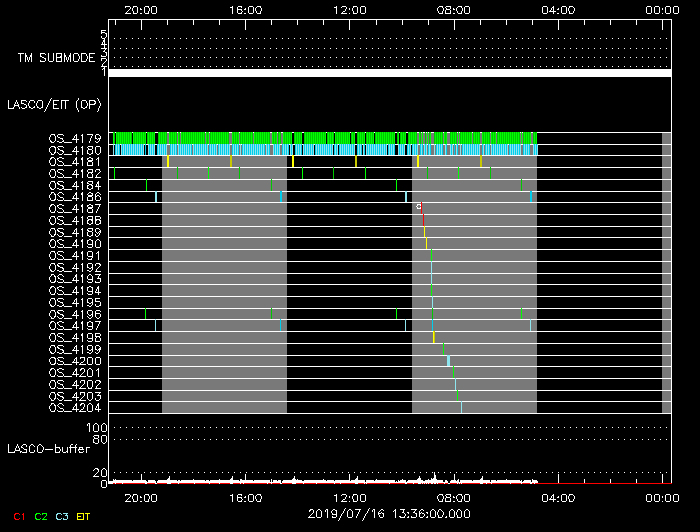Select the OS_4180 row label

click(74, 150)
